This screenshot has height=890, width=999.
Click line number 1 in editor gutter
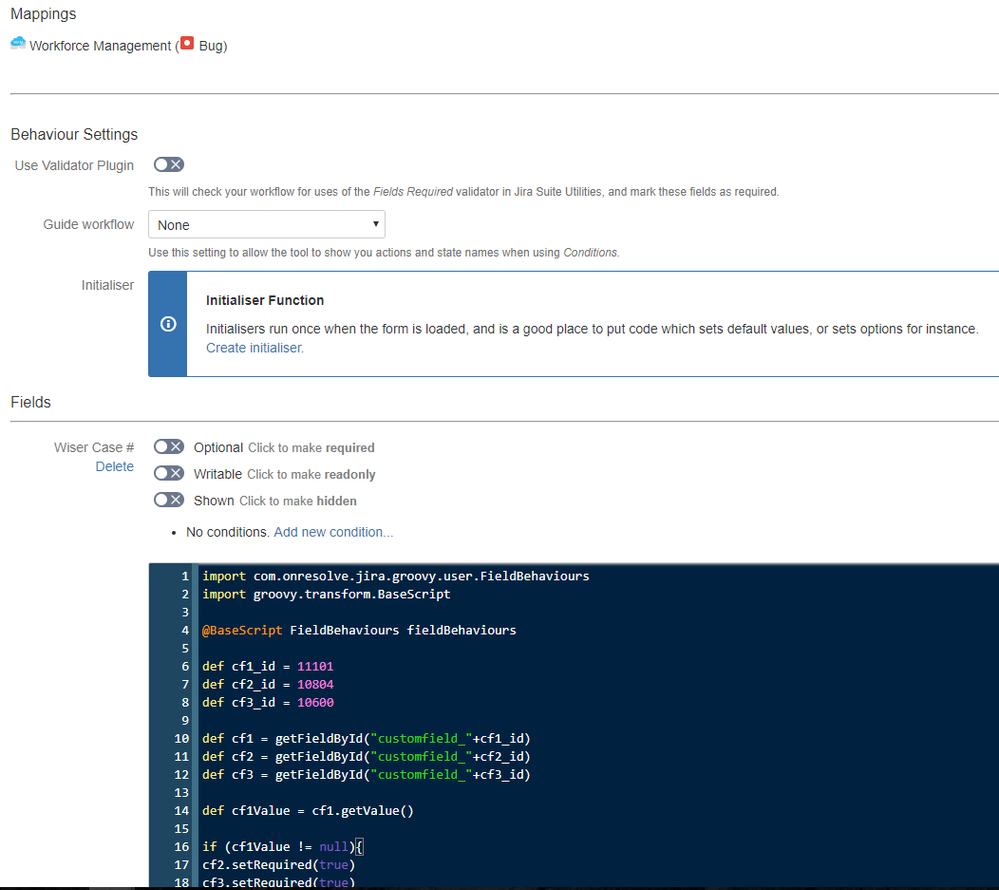click(185, 576)
